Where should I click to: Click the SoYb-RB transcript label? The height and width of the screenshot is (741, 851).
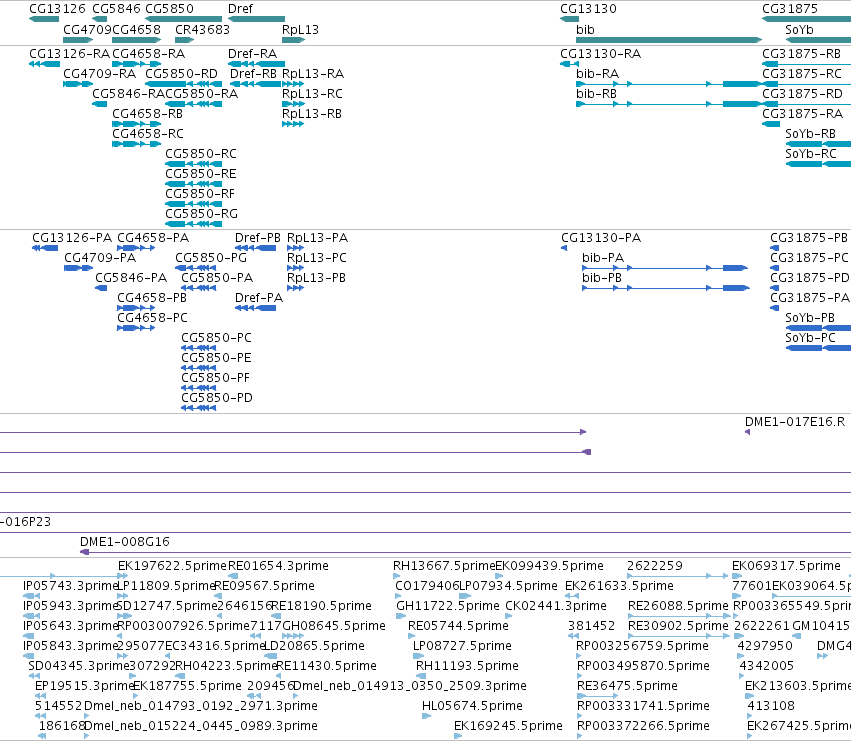(x=810, y=134)
